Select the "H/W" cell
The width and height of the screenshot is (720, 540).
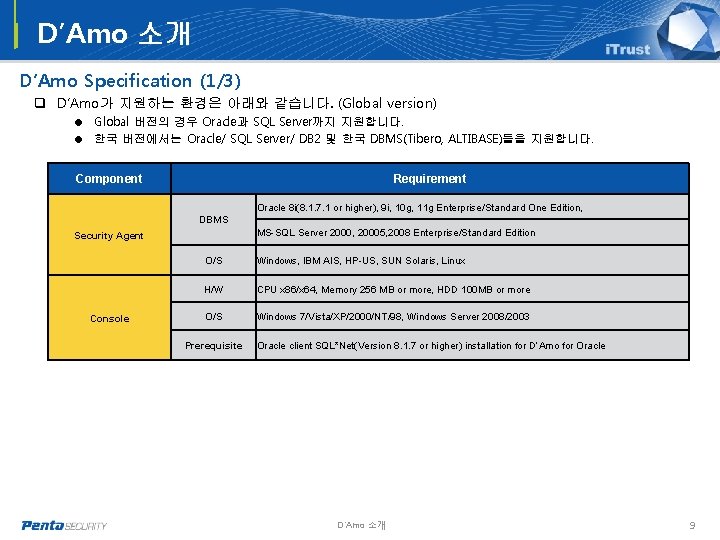[214, 289]
